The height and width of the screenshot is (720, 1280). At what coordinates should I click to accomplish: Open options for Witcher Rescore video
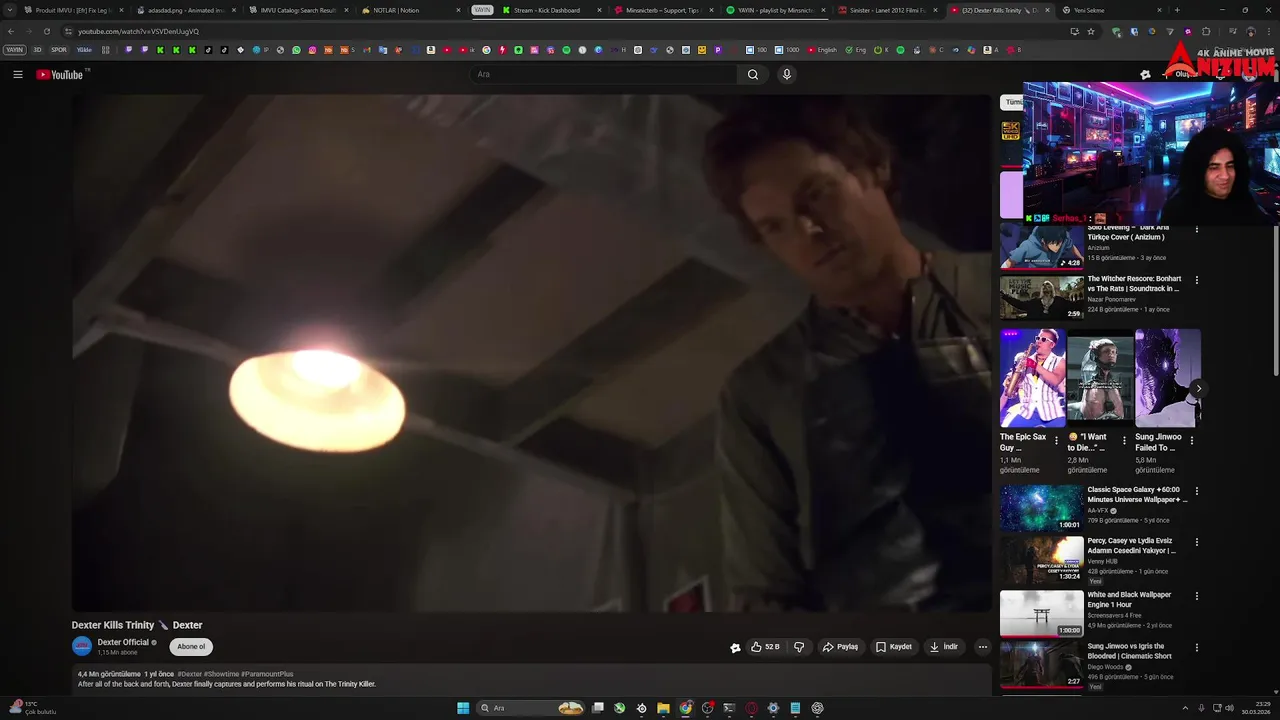click(1196, 280)
